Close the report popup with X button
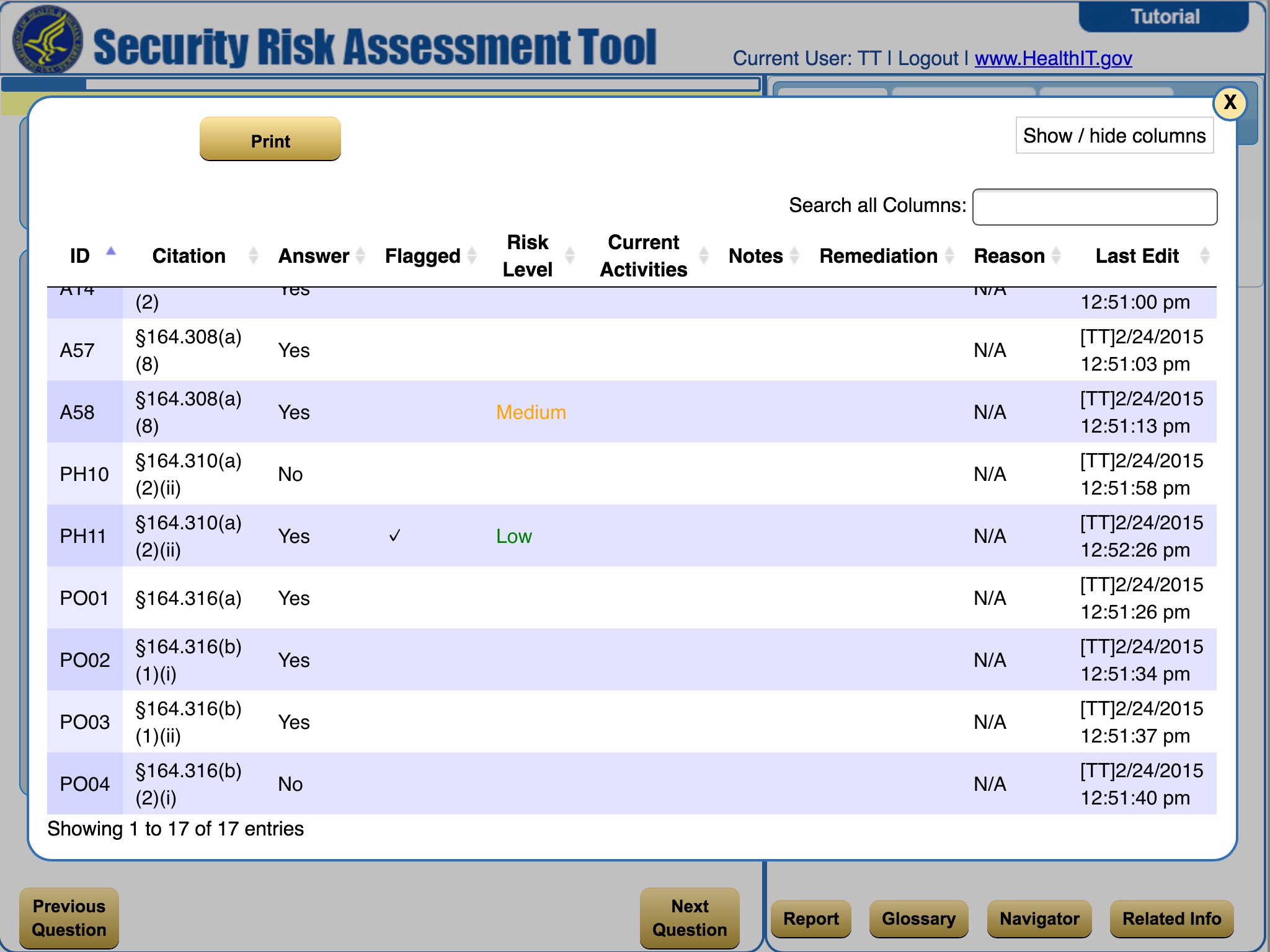1270x952 pixels. click(1230, 102)
